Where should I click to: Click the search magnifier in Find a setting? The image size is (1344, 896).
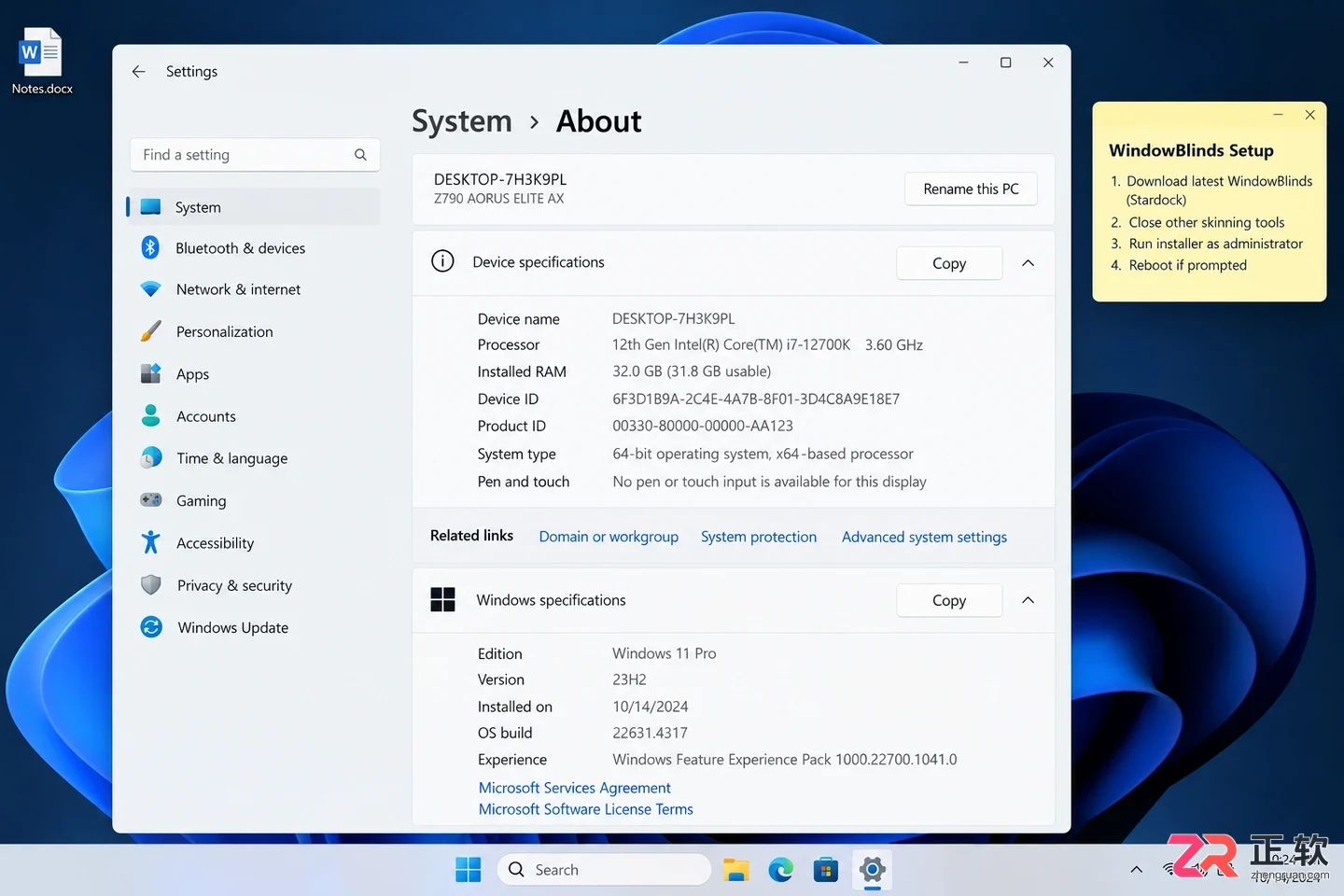click(360, 155)
